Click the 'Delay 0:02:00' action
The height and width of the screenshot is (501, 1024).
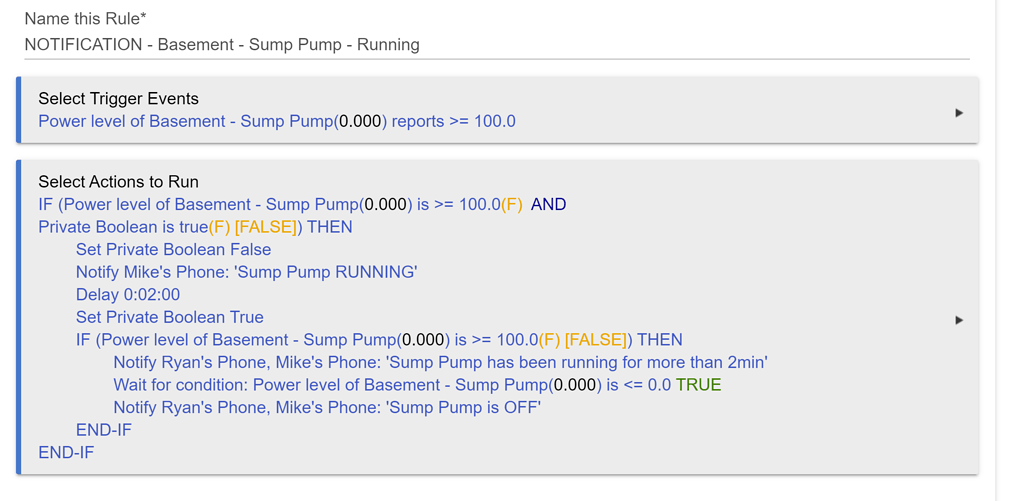[x=128, y=295]
